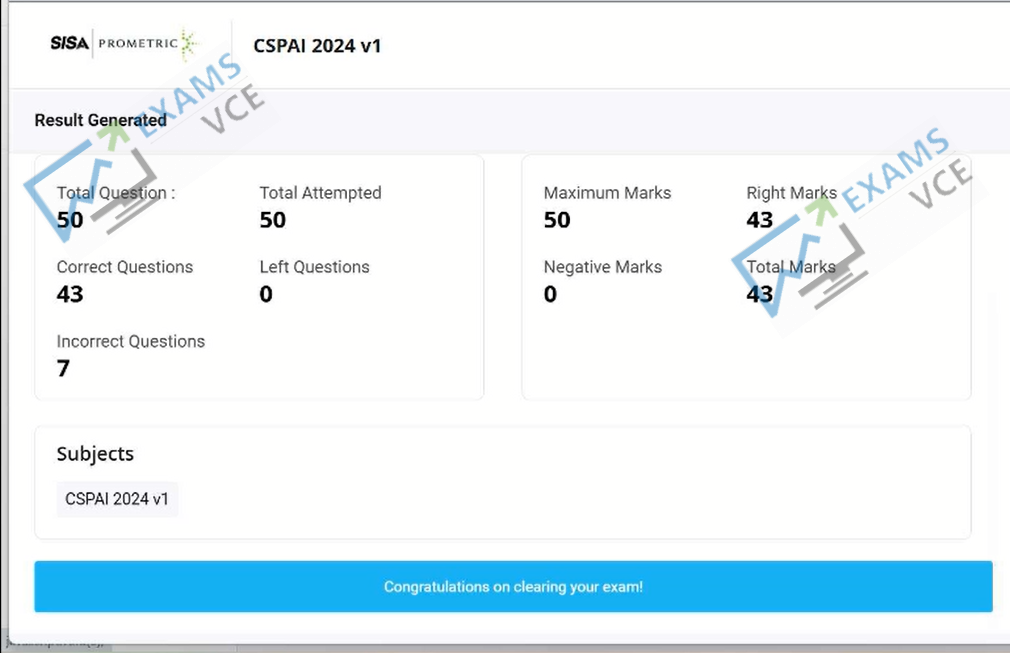Image resolution: width=1010 pixels, height=653 pixels.
Task: Click the Total Marks label
Action: [791, 267]
